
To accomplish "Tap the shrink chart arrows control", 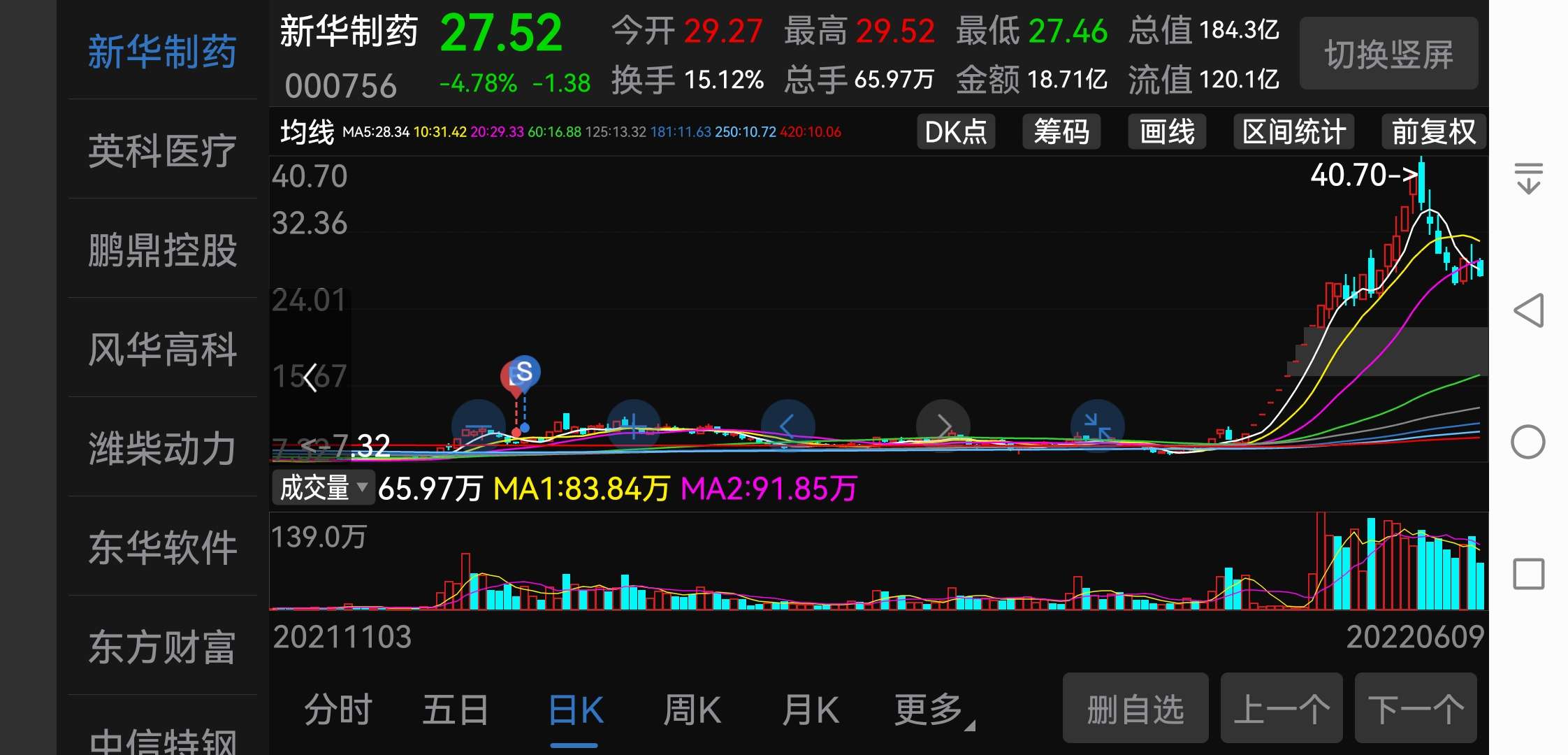I will point(1098,426).
